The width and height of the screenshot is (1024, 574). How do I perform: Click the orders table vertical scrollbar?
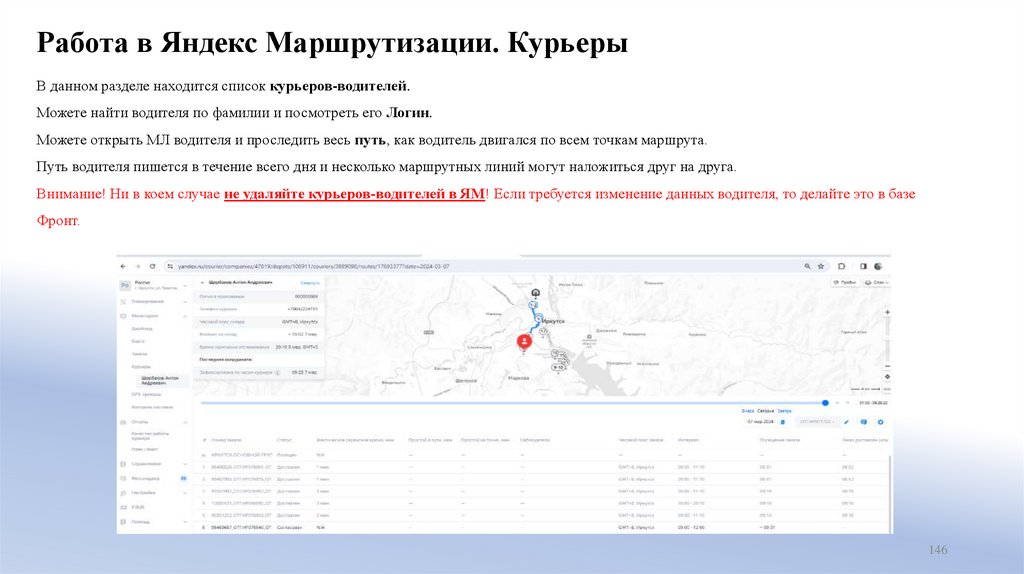889,493
